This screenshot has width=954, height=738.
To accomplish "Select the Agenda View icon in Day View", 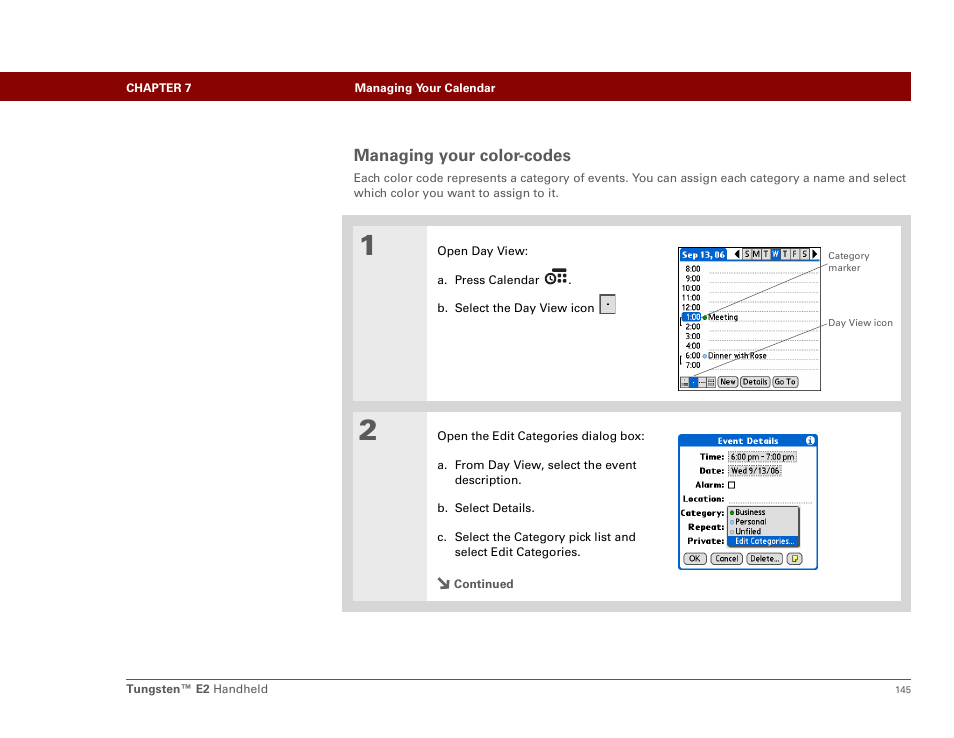I will point(684,382).
